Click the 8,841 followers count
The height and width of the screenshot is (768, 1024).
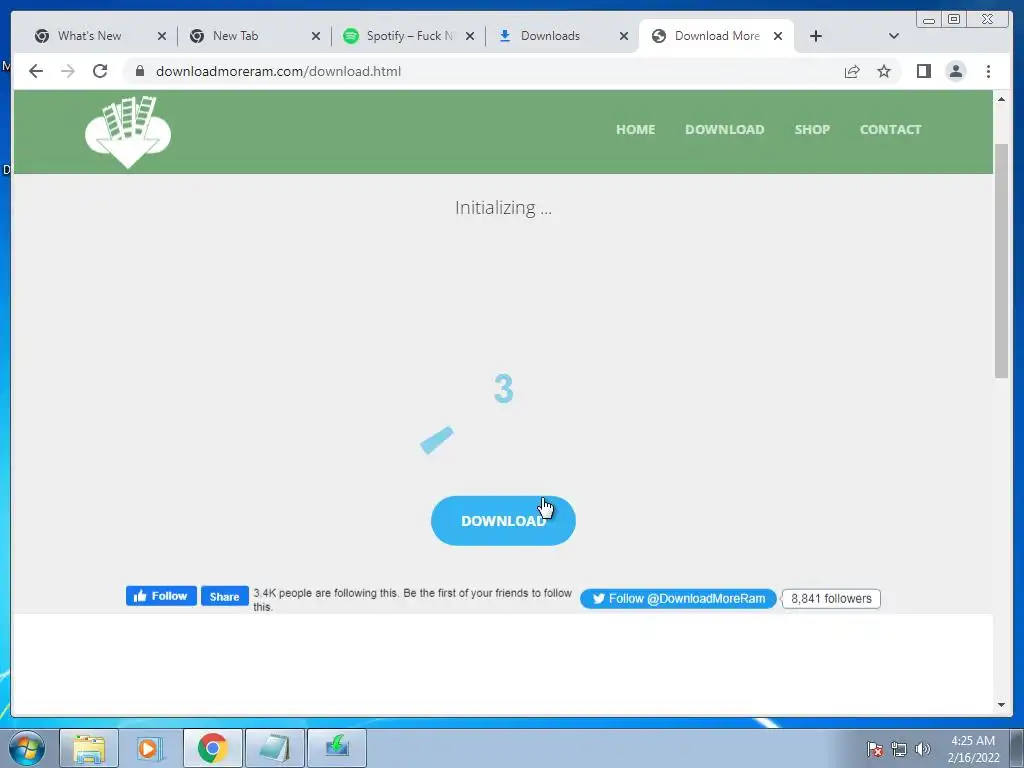pyautogui.click(x=831, y=598)
